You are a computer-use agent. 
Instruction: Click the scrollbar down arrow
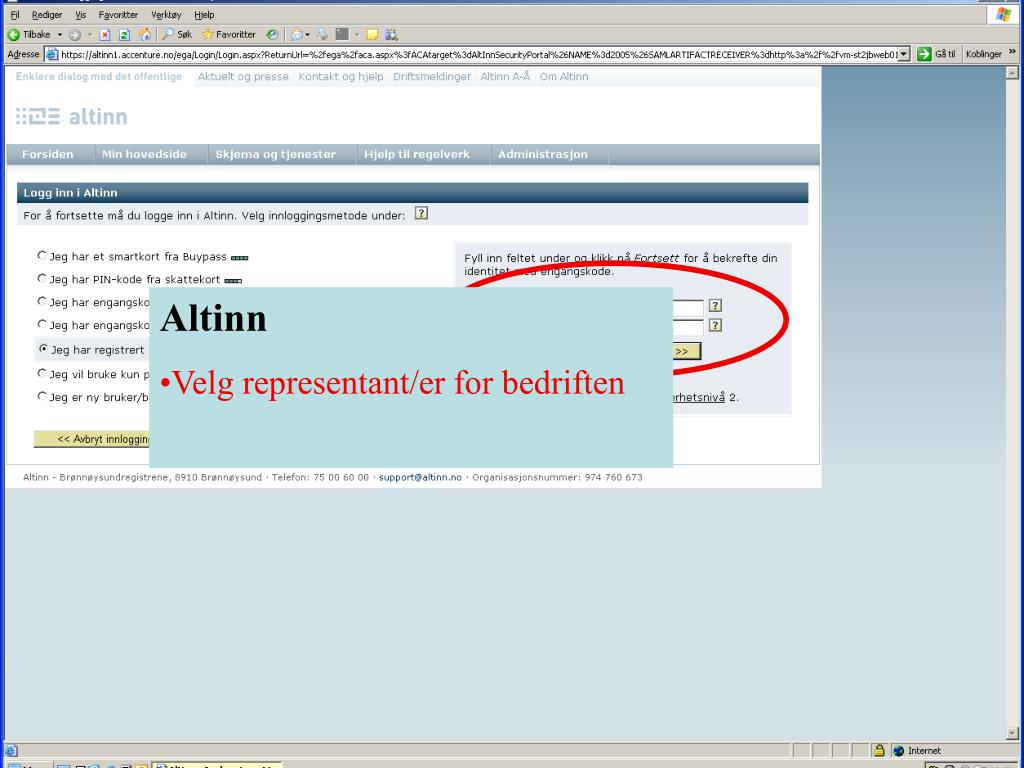(1012, 733)
